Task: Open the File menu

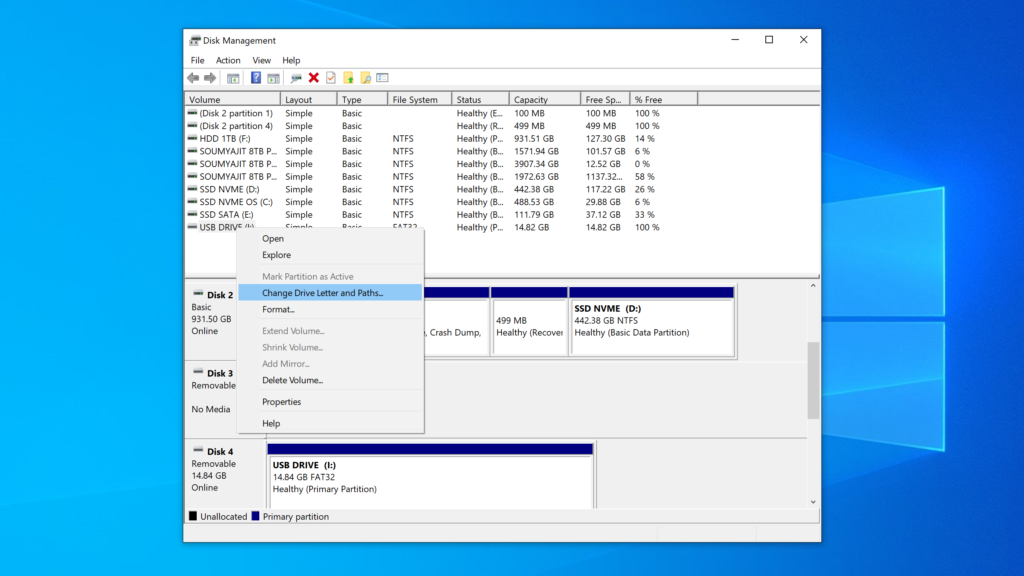Action: tap(197, 60)
